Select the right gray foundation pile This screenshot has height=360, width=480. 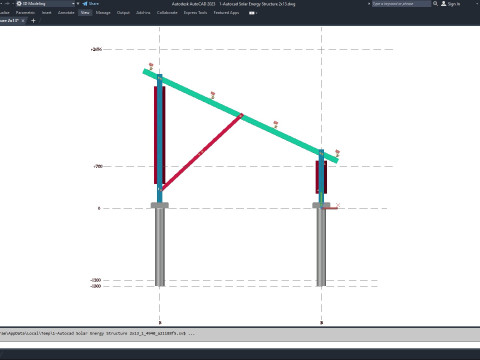click(x=321, y=247)
